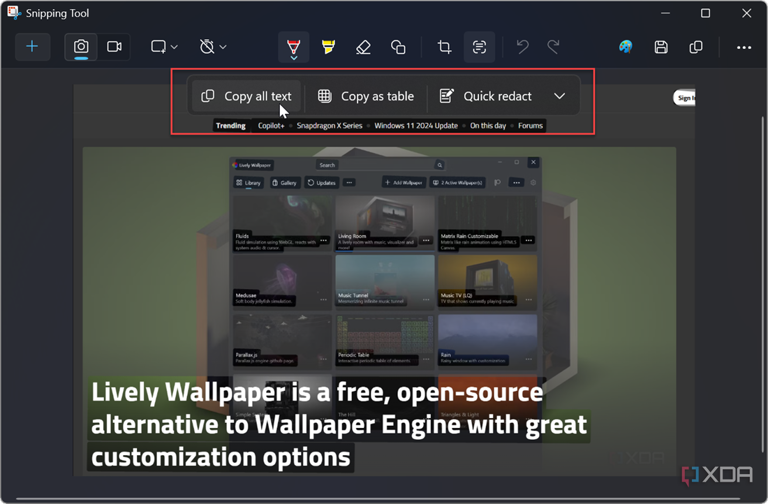The image size is (768, 504).
Task: Open the snipping shape mode dropdown
Action: click(x=164, y=47)
